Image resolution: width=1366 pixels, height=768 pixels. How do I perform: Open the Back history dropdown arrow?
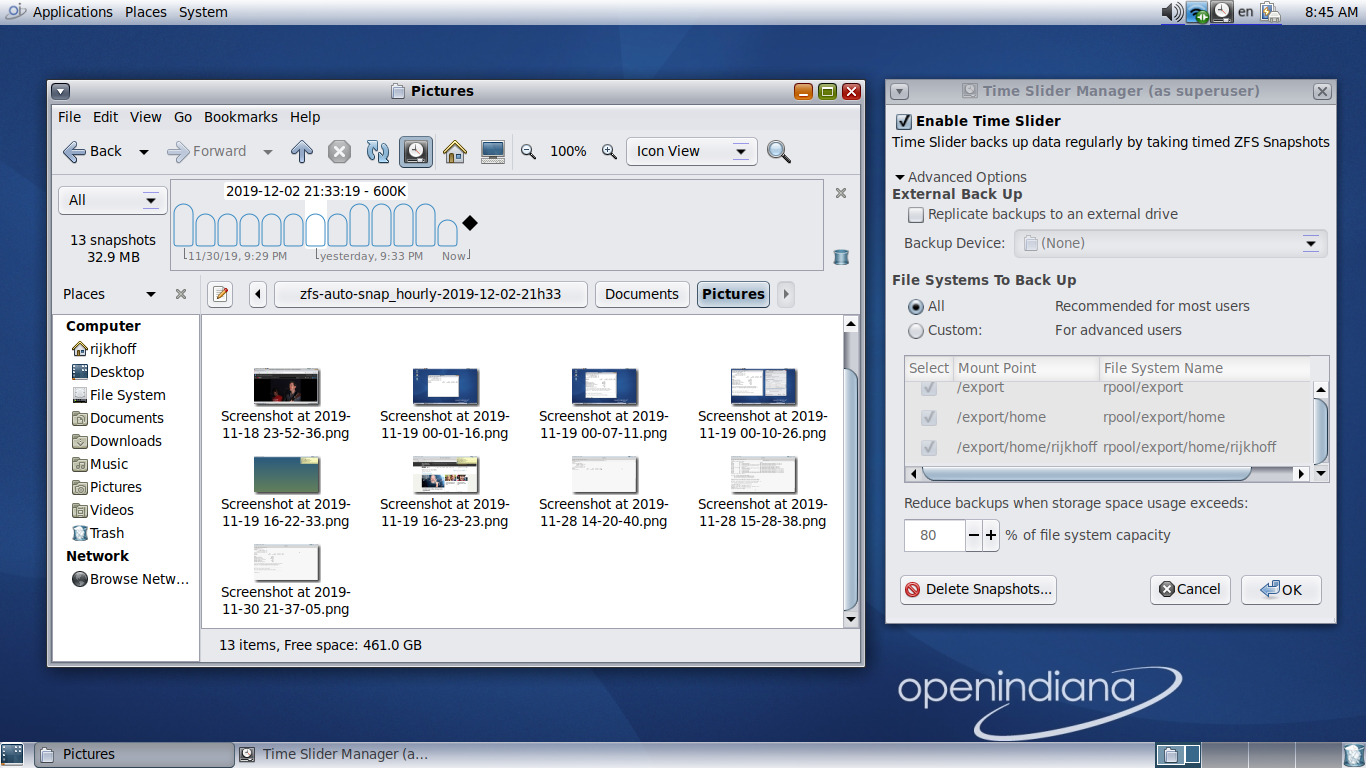144,152
